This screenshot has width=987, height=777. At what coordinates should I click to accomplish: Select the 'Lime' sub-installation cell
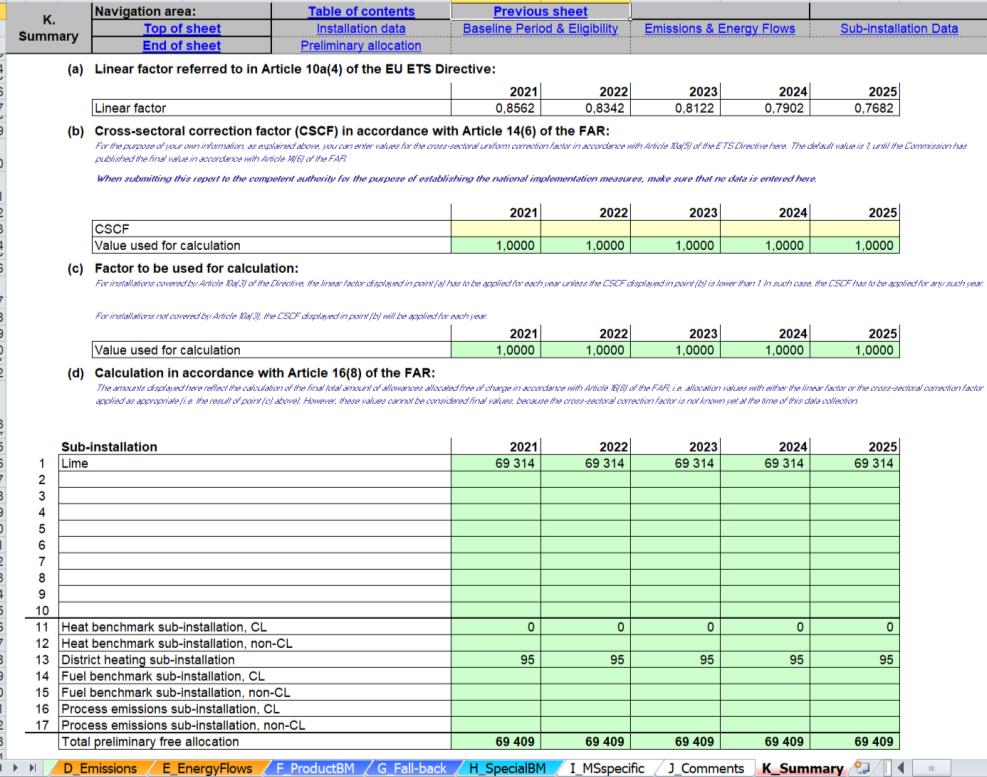coord(255,463)
